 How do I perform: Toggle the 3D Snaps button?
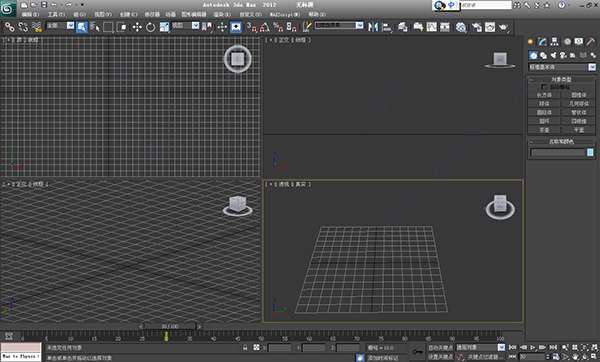(251, 27)
